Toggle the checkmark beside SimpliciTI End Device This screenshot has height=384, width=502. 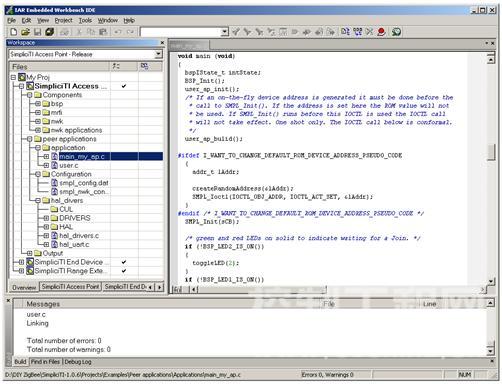click(x=124, y=262)
